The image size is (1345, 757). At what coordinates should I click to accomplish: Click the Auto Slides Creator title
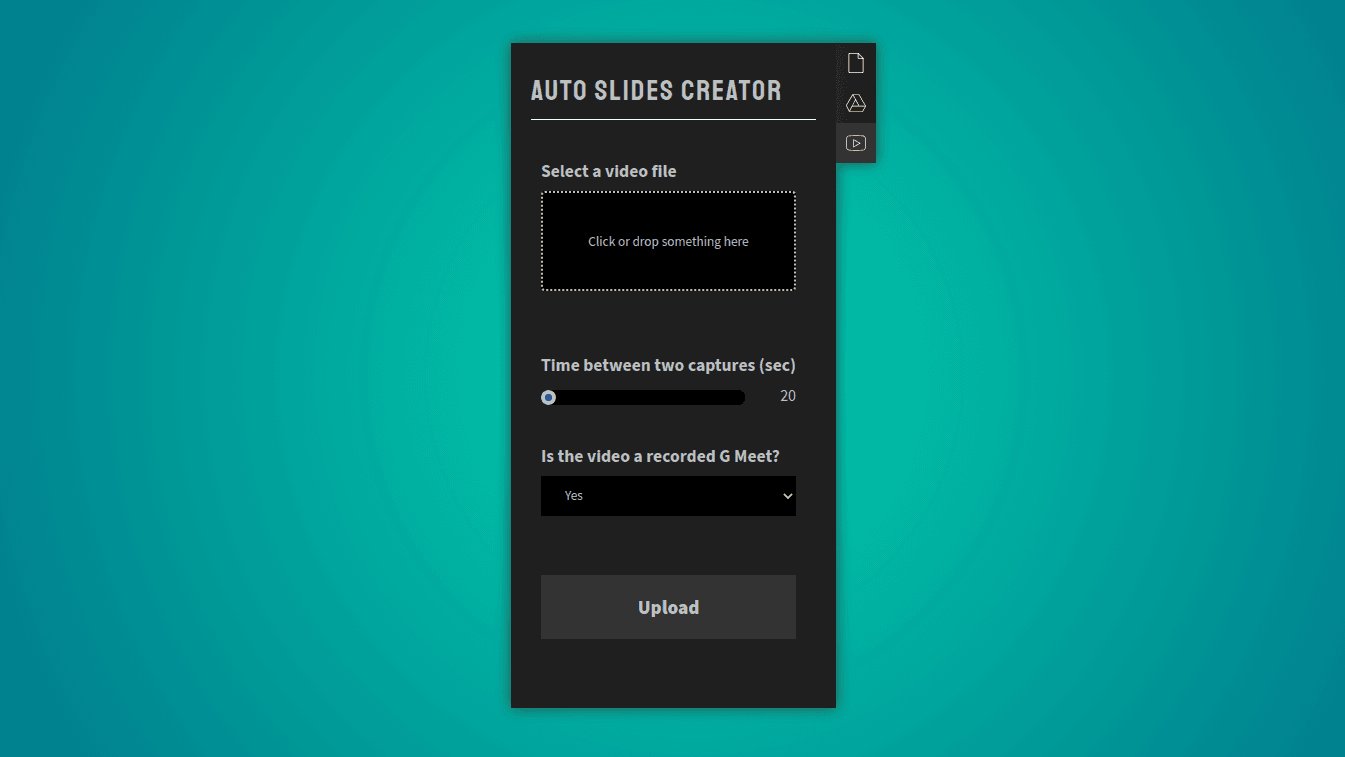[x=656, y=90]
